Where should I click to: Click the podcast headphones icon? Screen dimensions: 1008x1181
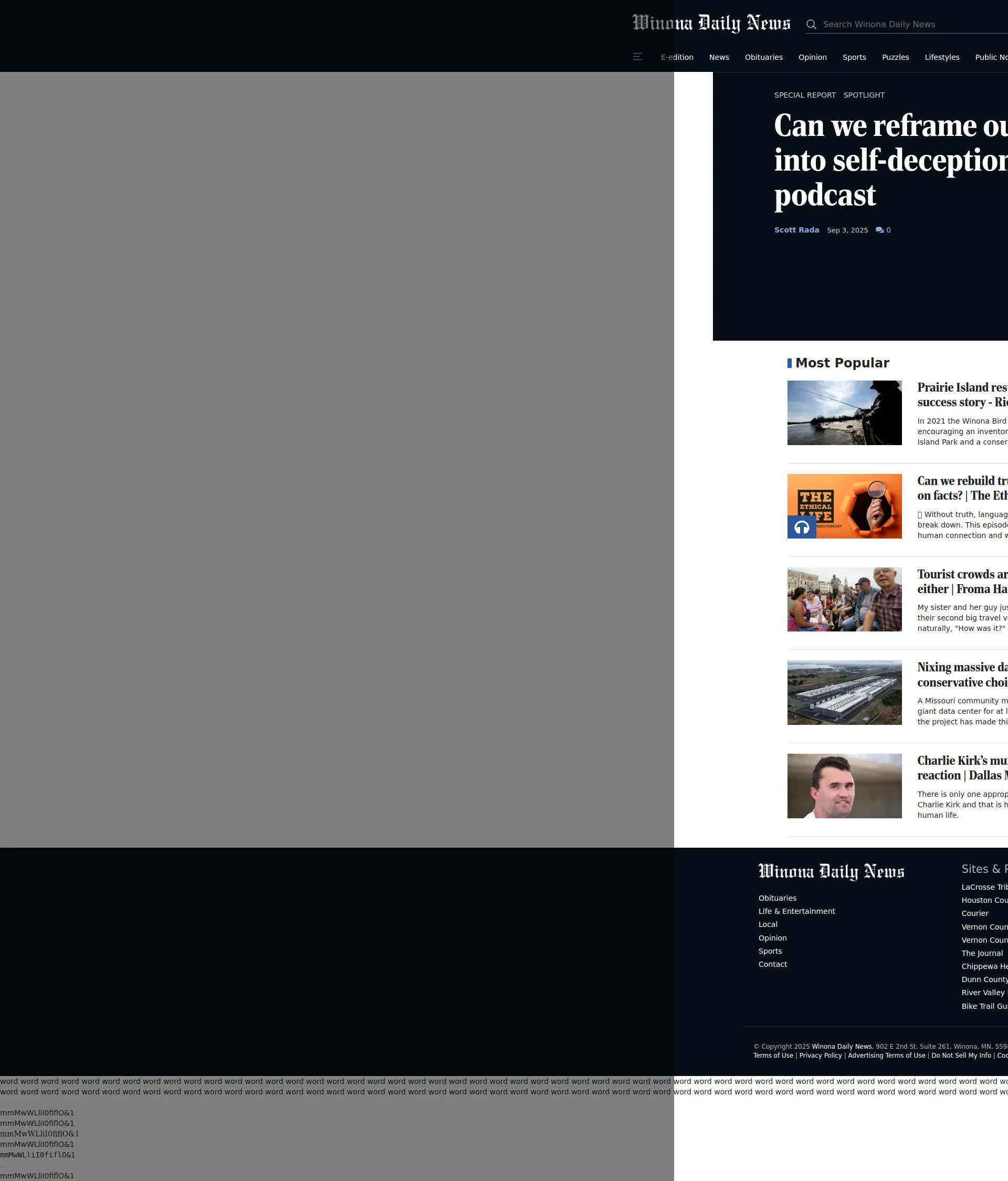[802, 527]
